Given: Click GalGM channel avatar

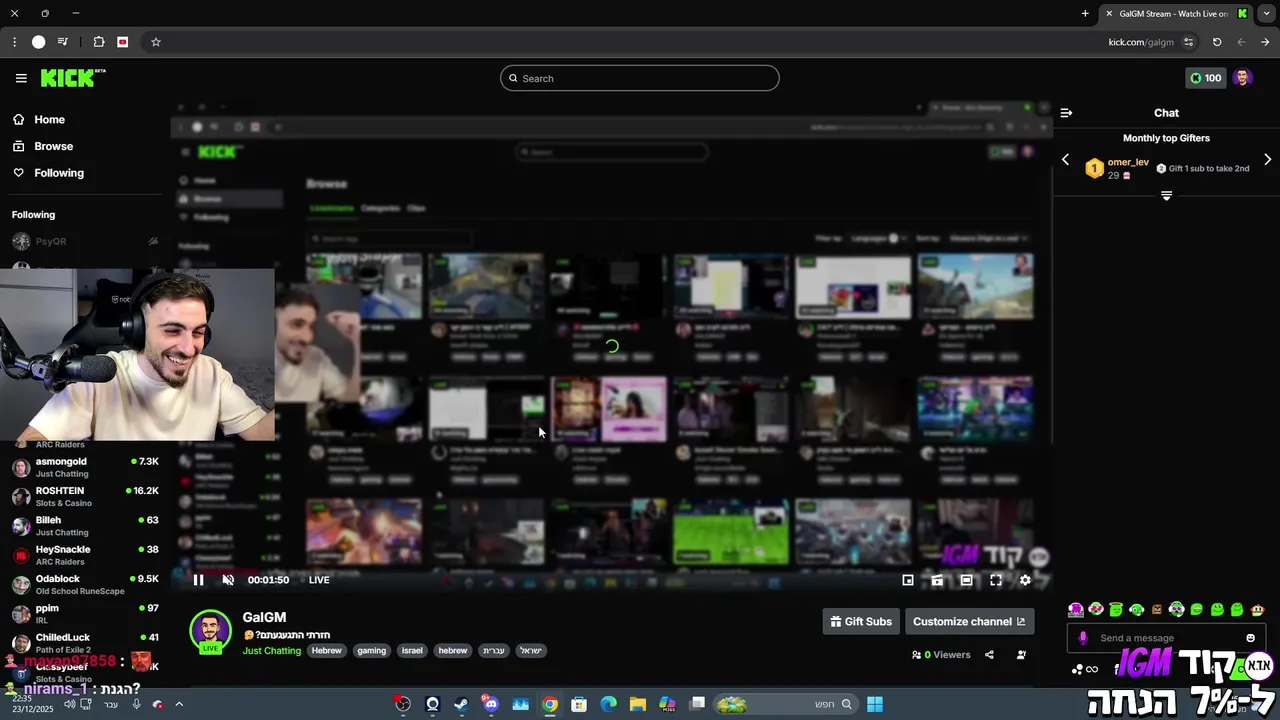Looking at the screenshot, I should (x=210, y=631).
